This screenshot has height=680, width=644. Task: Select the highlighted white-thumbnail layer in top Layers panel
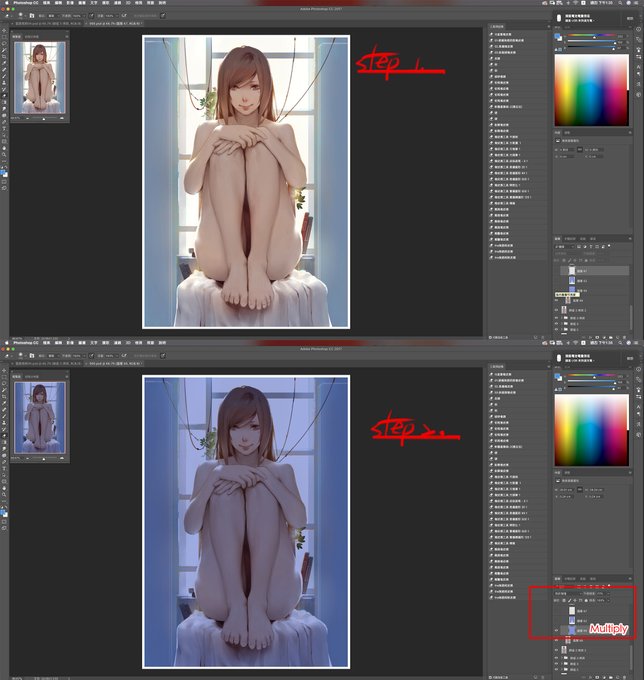point(595,271)
